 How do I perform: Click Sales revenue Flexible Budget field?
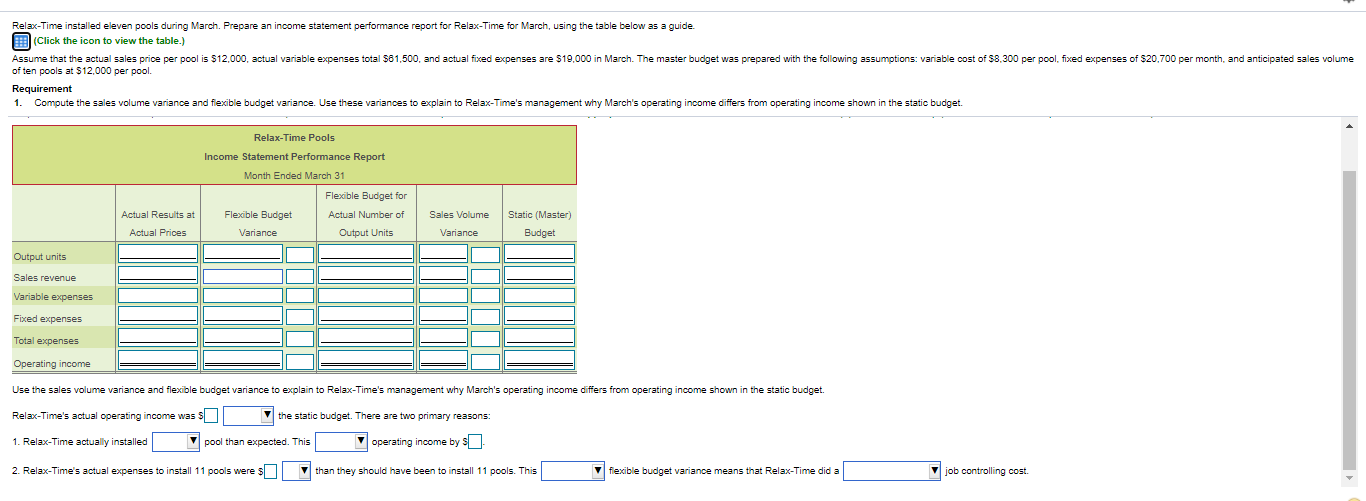tap(366, 275)
